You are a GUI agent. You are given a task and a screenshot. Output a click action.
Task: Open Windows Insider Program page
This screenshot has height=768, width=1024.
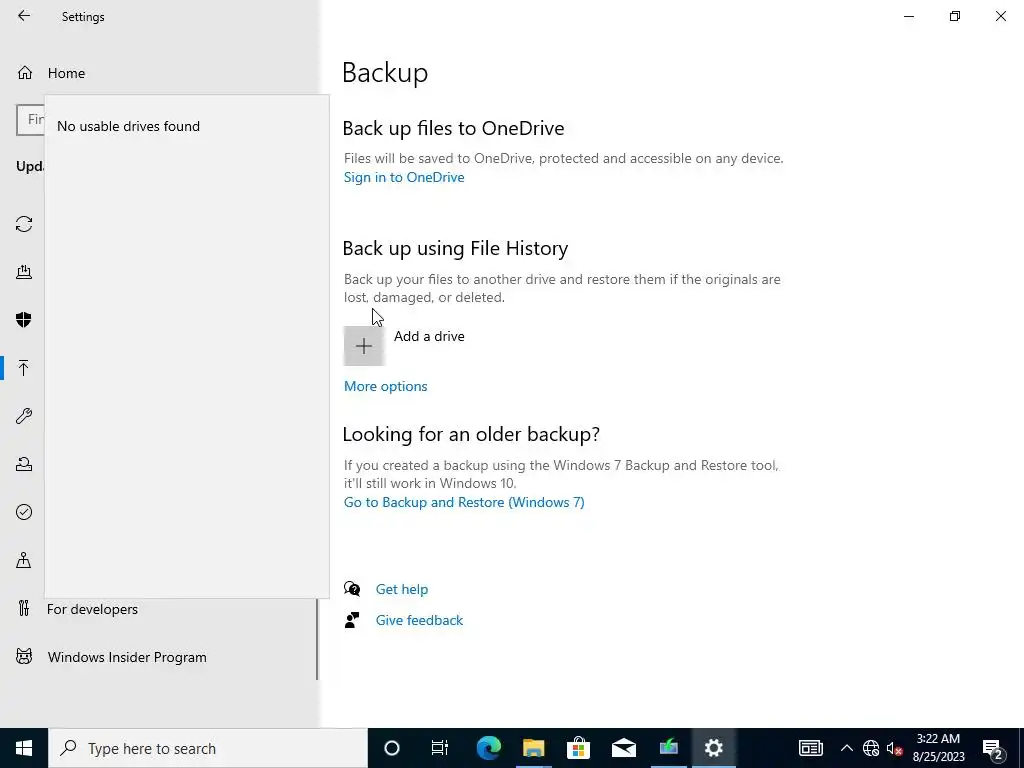pyautogui.click(x=127, y=657)
